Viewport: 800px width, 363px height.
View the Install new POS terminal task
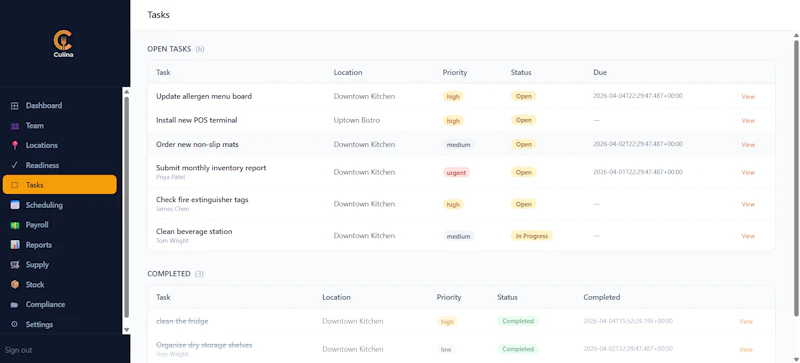coord(748,120)
